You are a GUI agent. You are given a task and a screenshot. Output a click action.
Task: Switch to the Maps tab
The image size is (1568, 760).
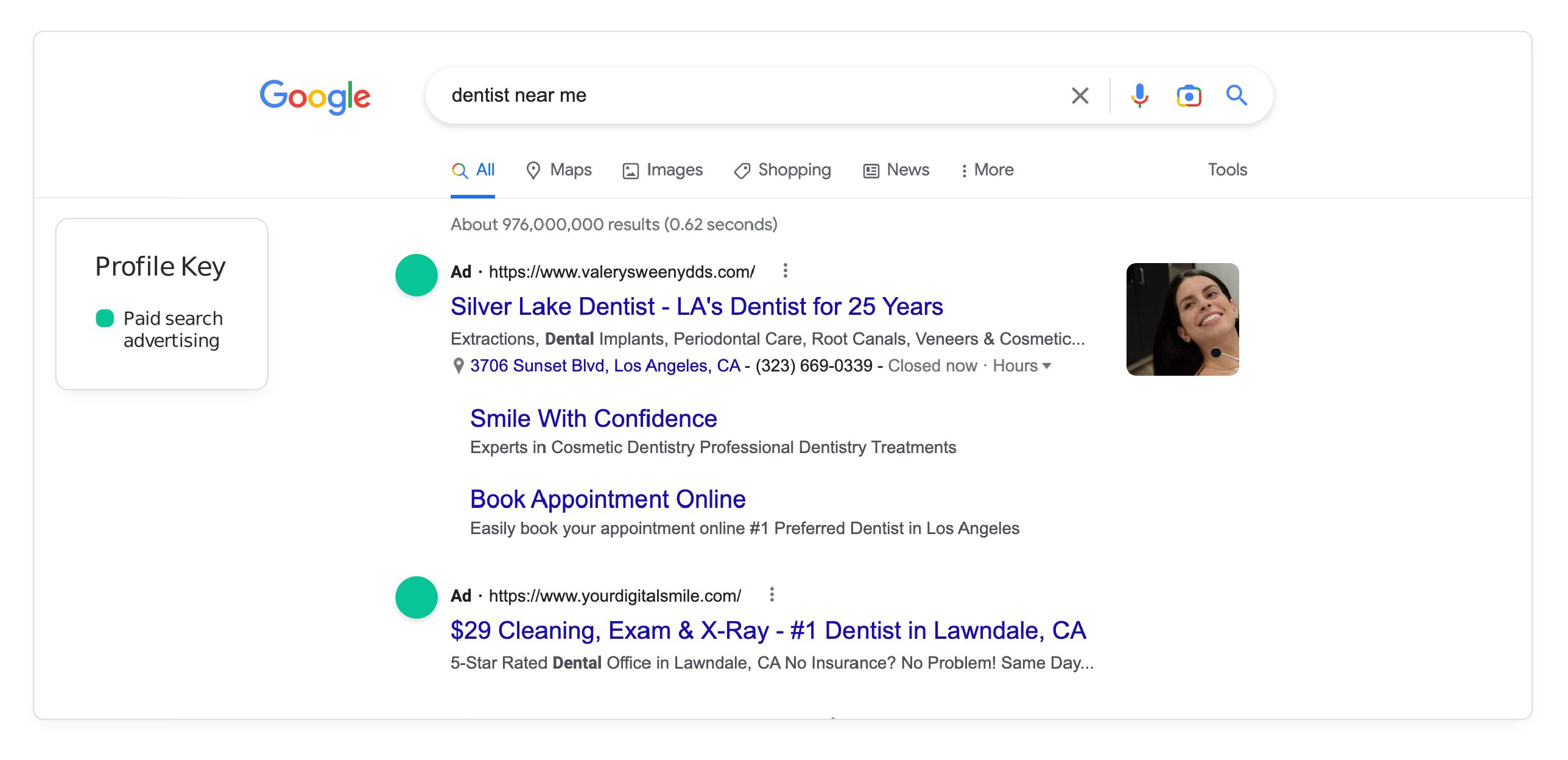(x=559, y=170)
